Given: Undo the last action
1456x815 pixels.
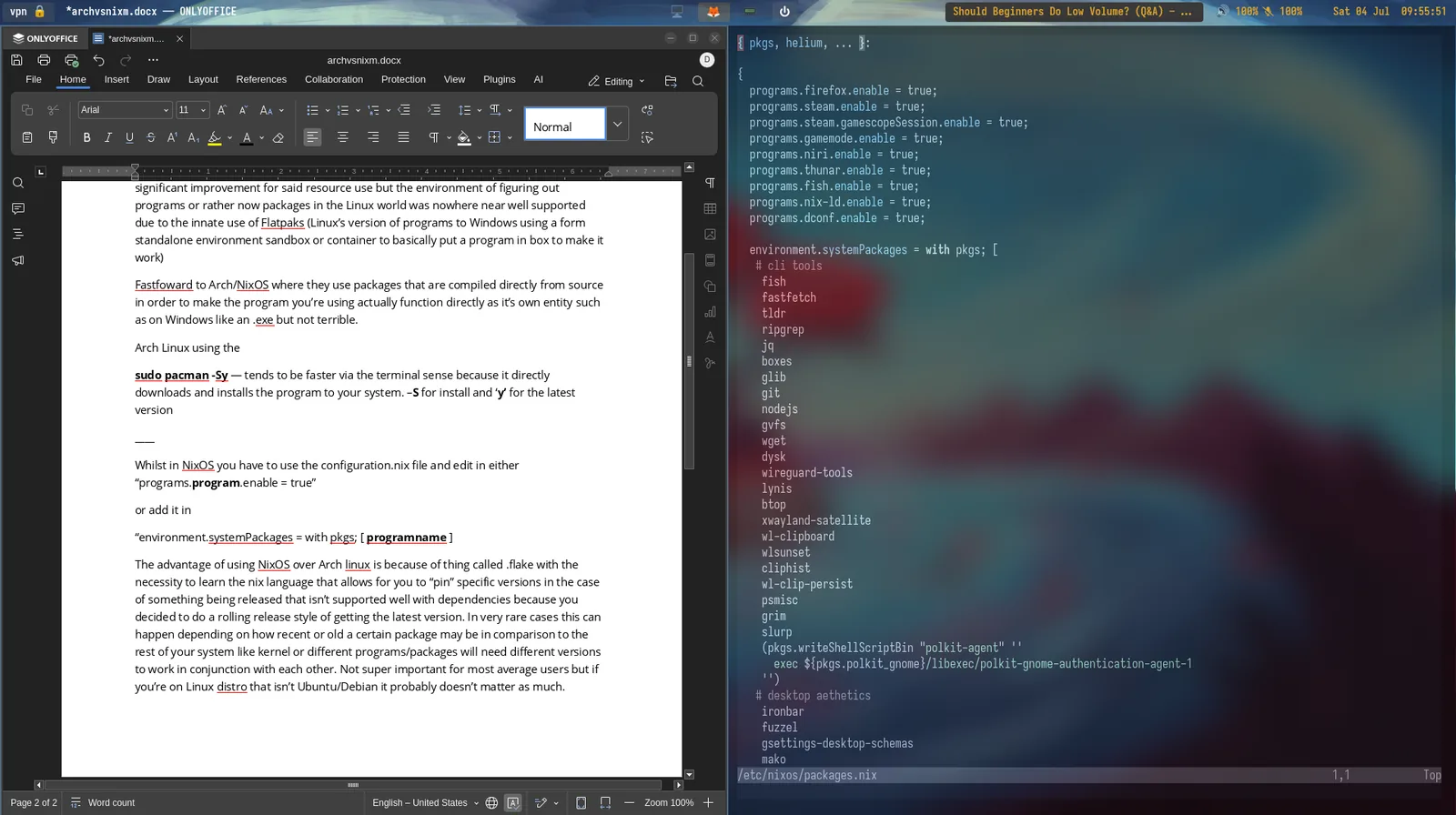Looking at the screenshot, I should 98,60.
